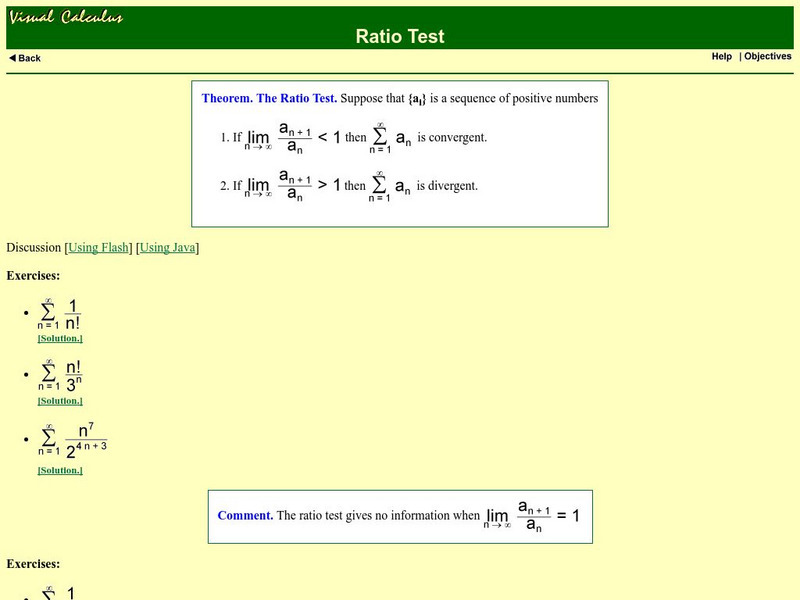
Task: View Solution for the n^7/2^(4n+3) series
Action: (60, 470)
